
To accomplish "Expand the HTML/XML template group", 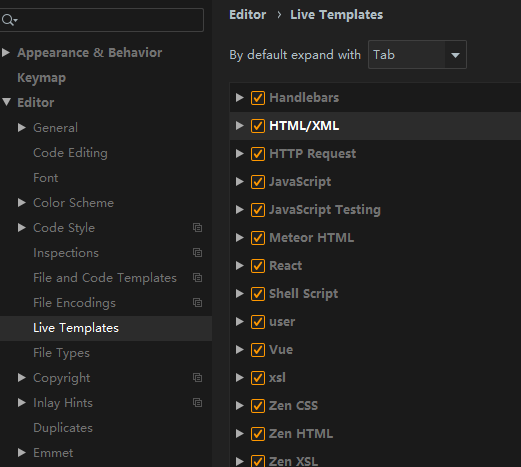I will pos(239,125).
